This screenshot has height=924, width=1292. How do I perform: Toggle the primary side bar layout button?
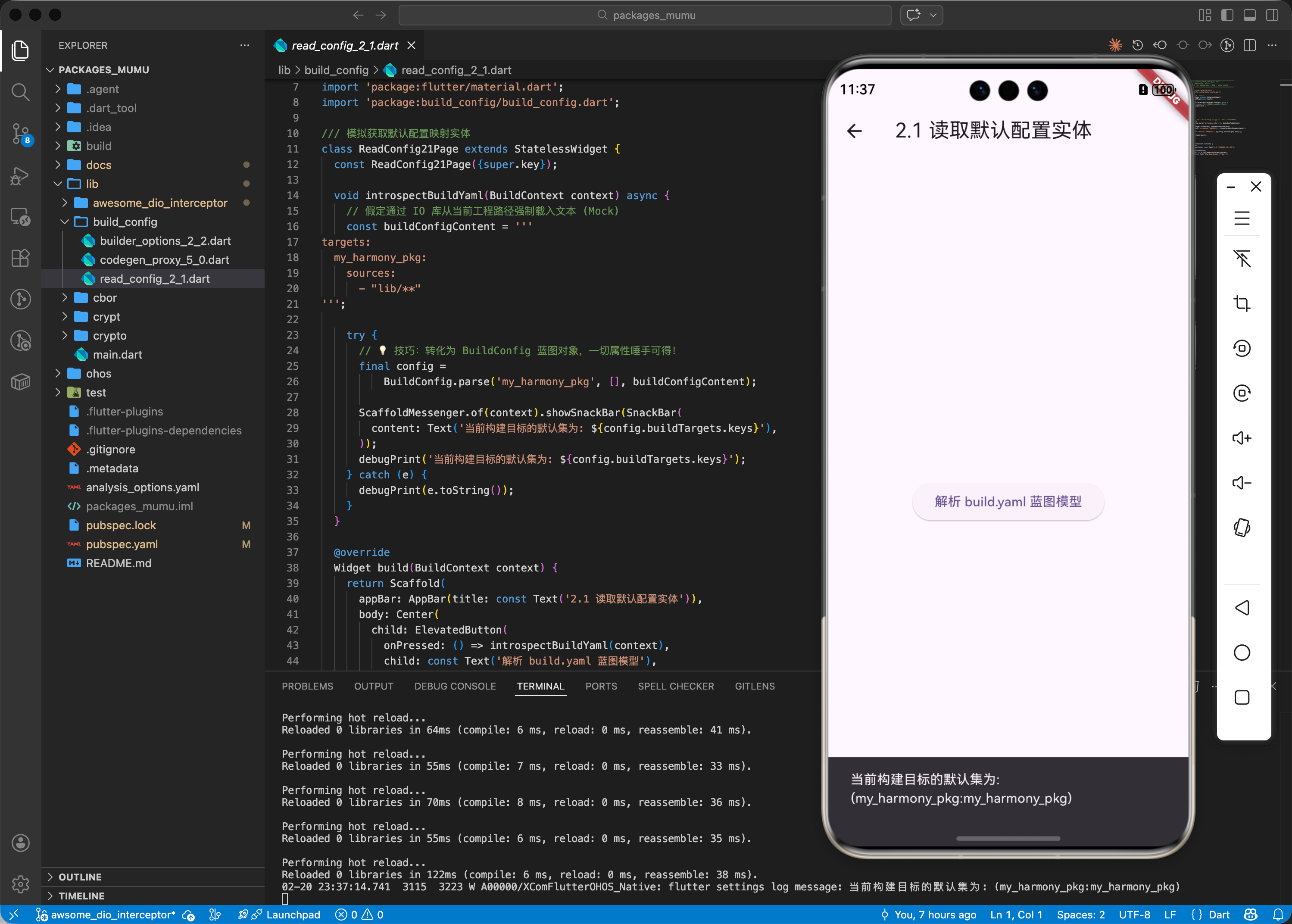[x=1227, y=16]
